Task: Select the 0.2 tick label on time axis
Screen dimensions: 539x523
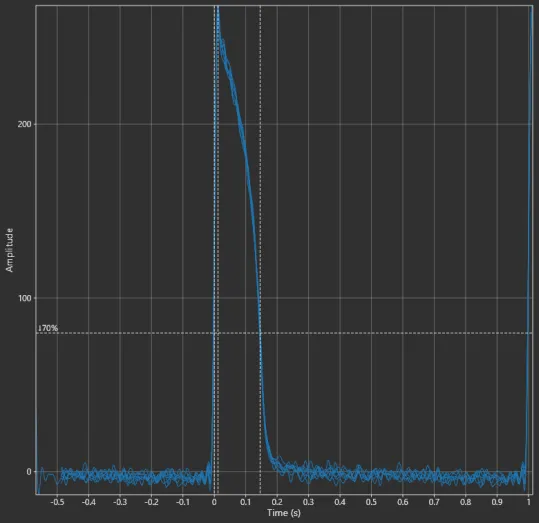Action: (277, 502)
